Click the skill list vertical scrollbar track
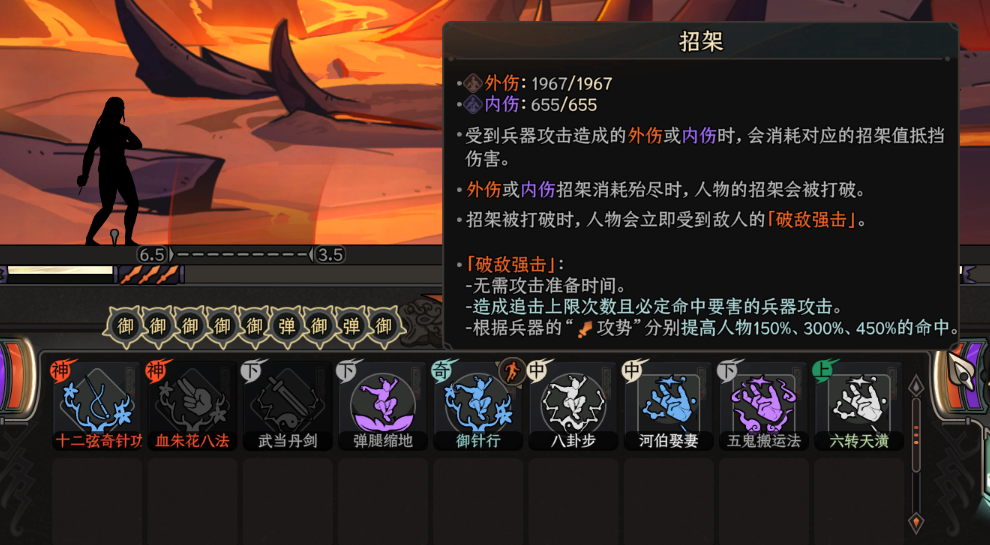 click(916, 455)
